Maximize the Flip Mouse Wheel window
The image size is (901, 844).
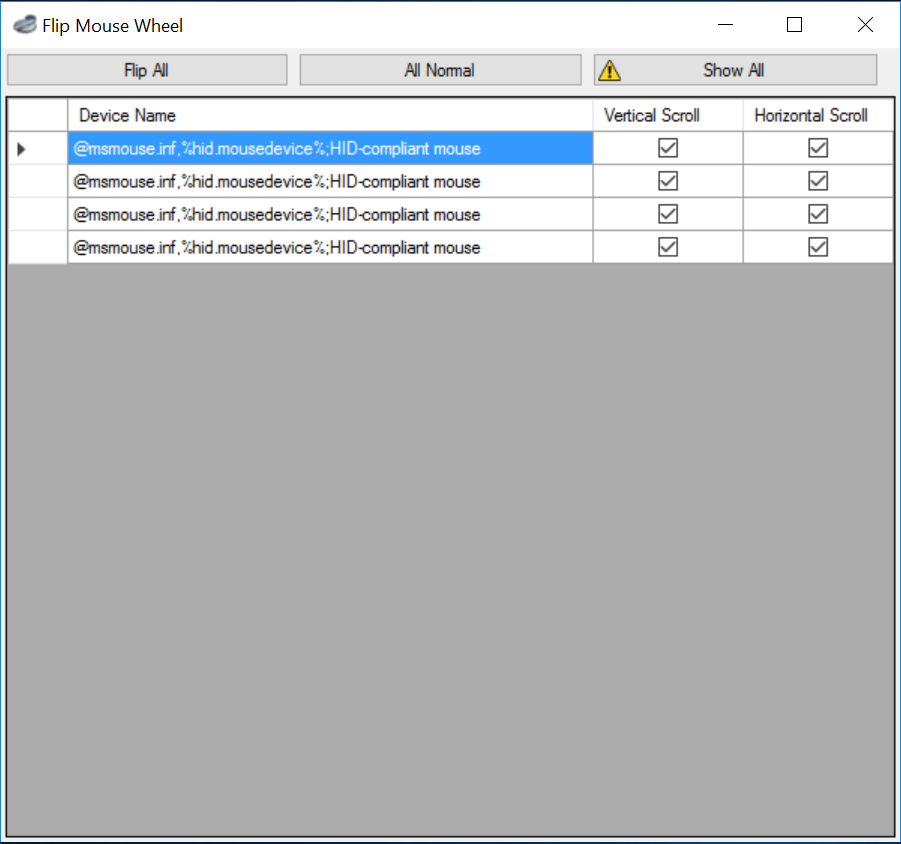[794, 25]
